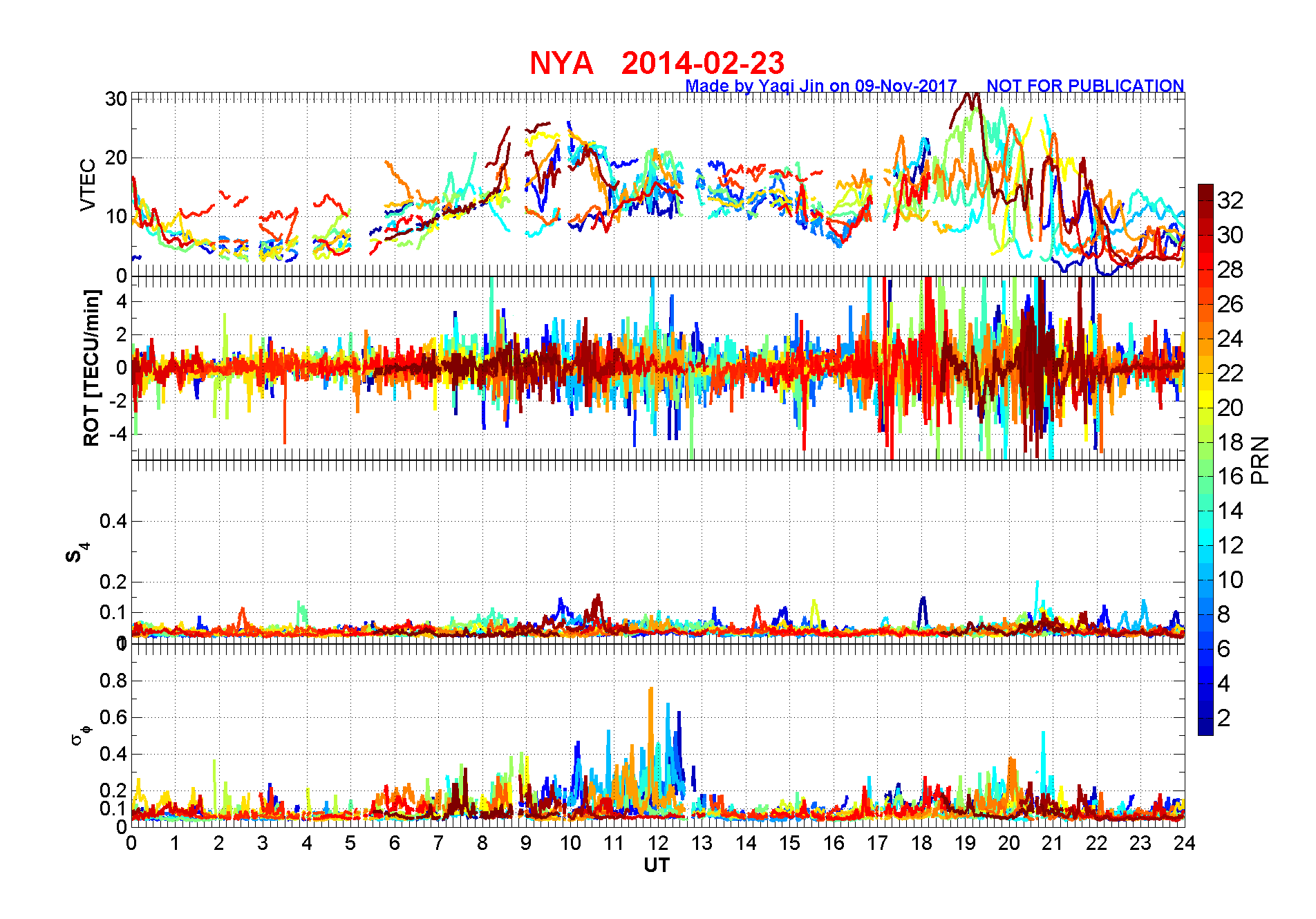Image resolution: width=1316 pixels, height=919 pixels.
Task: Click the dark blue bottom of the PRN colorbar
Action: tap(1205, 727)
